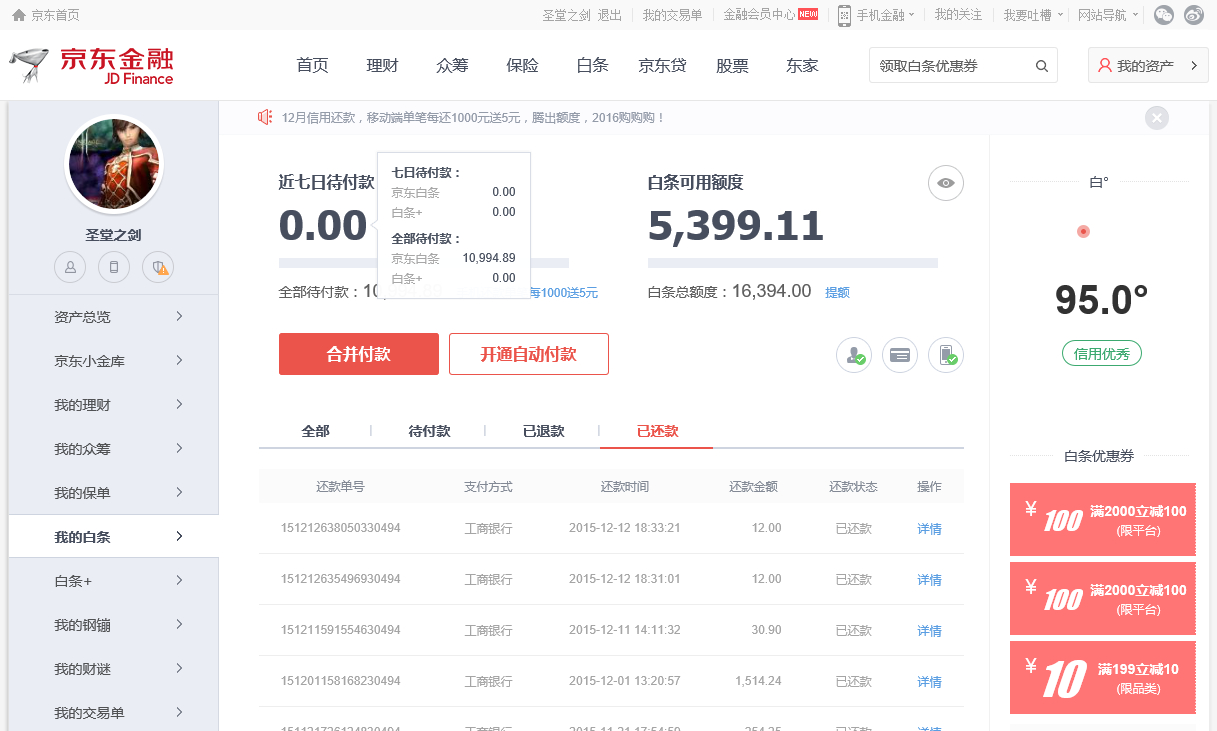
Task: Click the real-name verification icon under avatar
Action: coord(70,267)
